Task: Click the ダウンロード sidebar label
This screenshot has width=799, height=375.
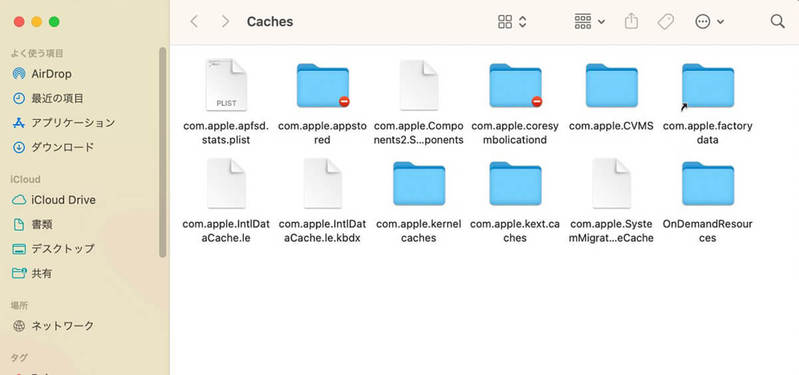Action: tap(63, 147)
